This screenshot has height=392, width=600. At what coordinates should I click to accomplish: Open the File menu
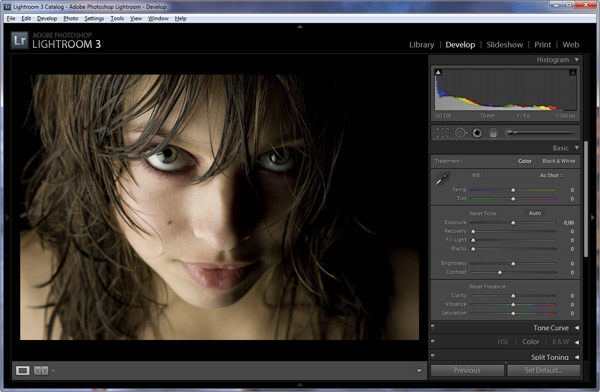11,18
